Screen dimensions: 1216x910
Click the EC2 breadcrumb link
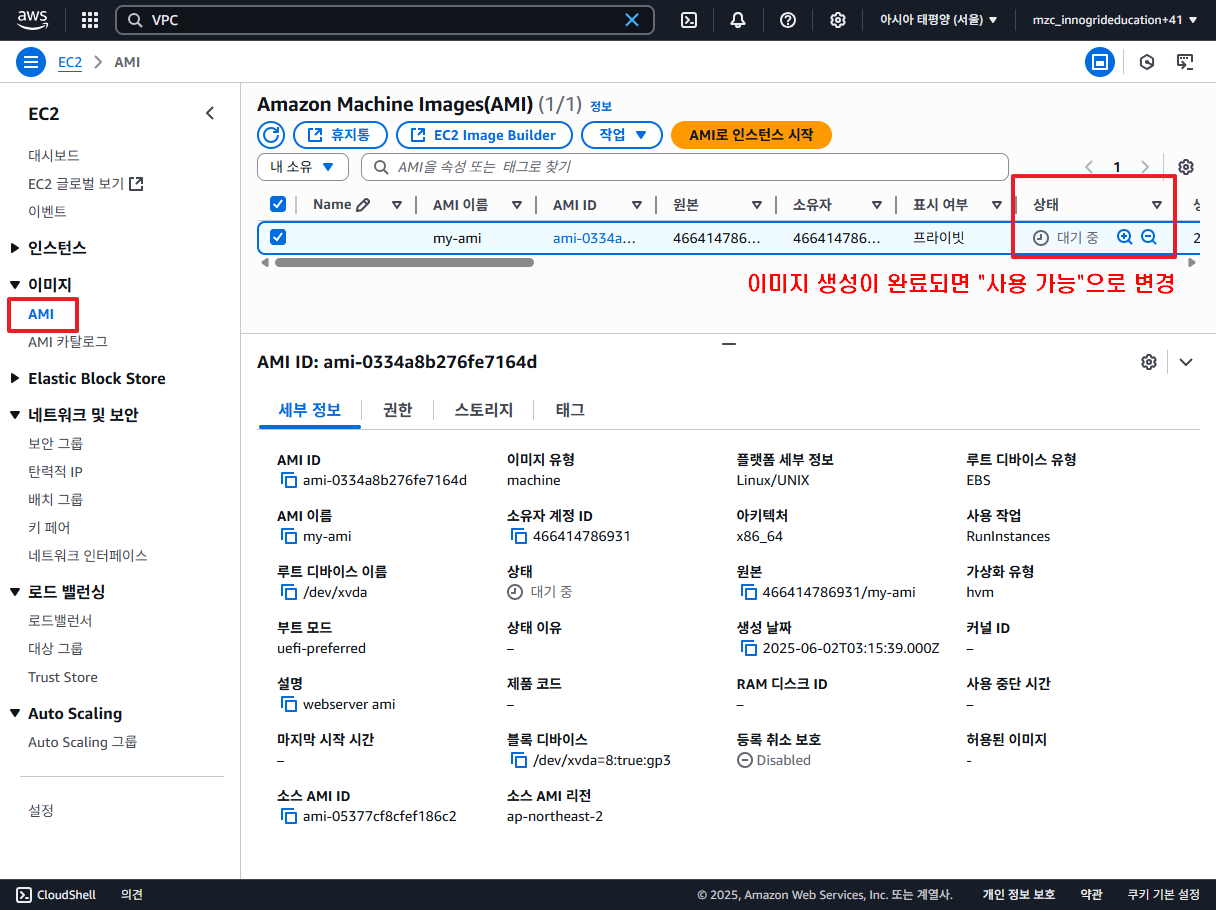coord(70,62)
